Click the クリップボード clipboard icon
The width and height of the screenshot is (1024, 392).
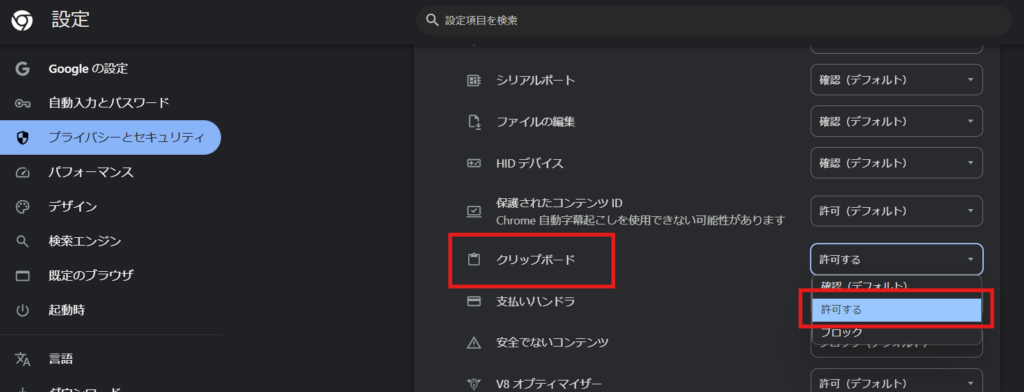(474, 259)
